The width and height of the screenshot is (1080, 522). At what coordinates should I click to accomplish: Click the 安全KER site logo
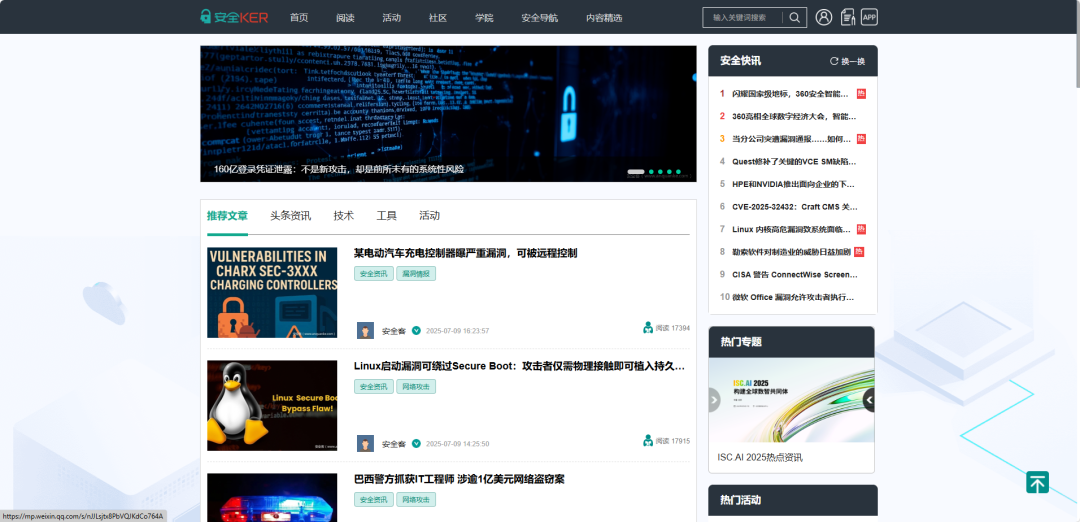click(x=234, y=17)
